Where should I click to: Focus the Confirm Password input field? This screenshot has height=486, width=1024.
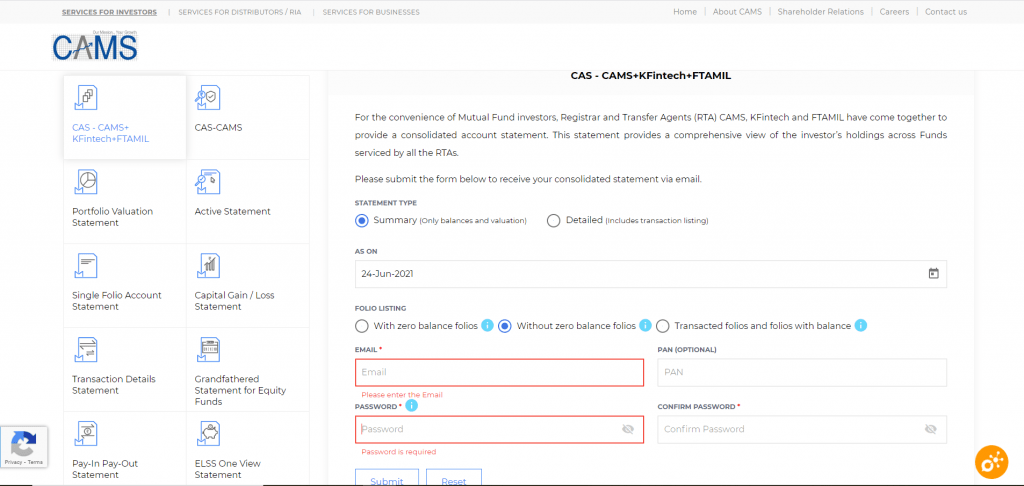(x=802, y=429)
